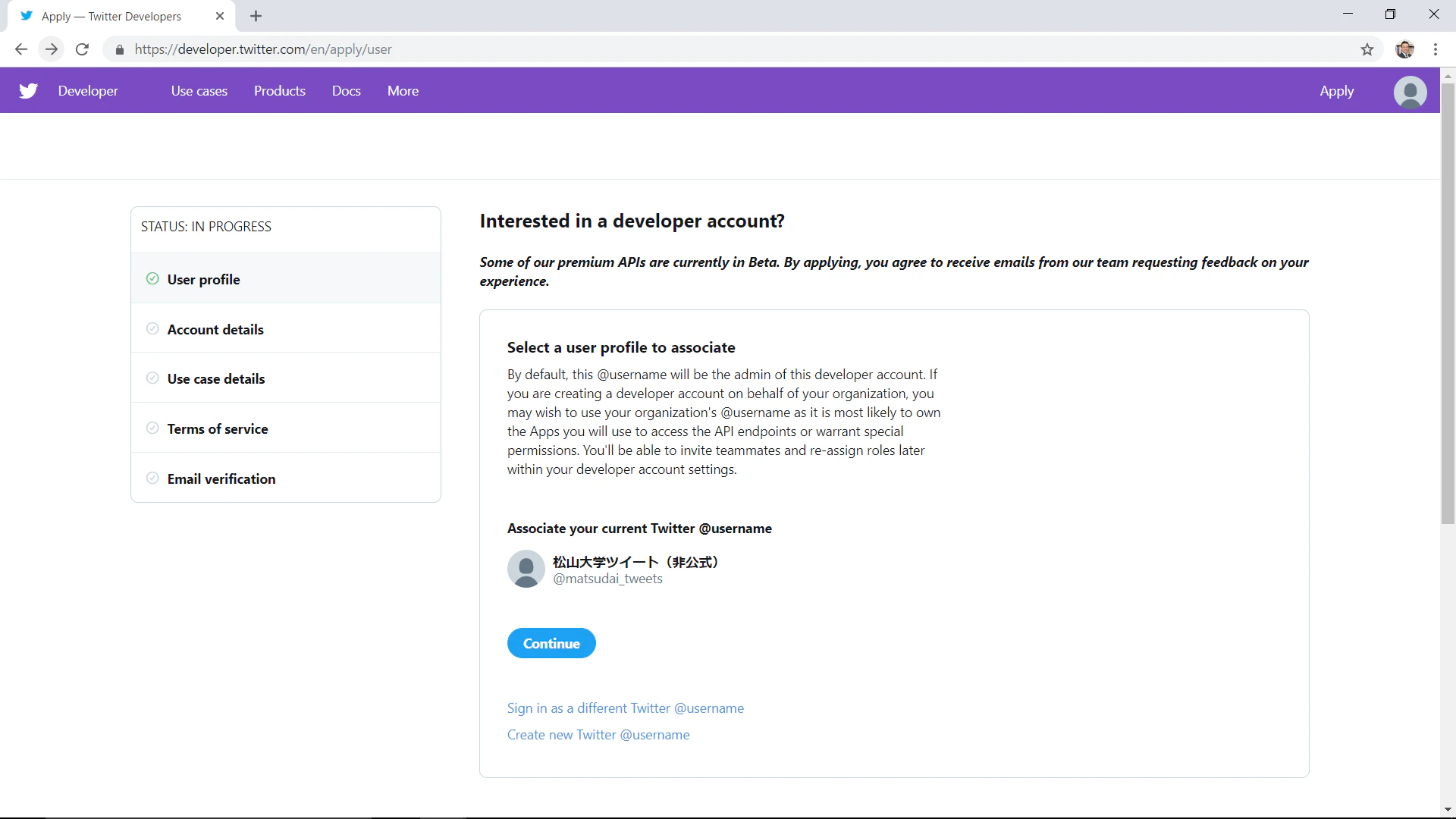Open the profile avatar in purple header
This screenshot has width=1456, height=819.
[1410, 92]
